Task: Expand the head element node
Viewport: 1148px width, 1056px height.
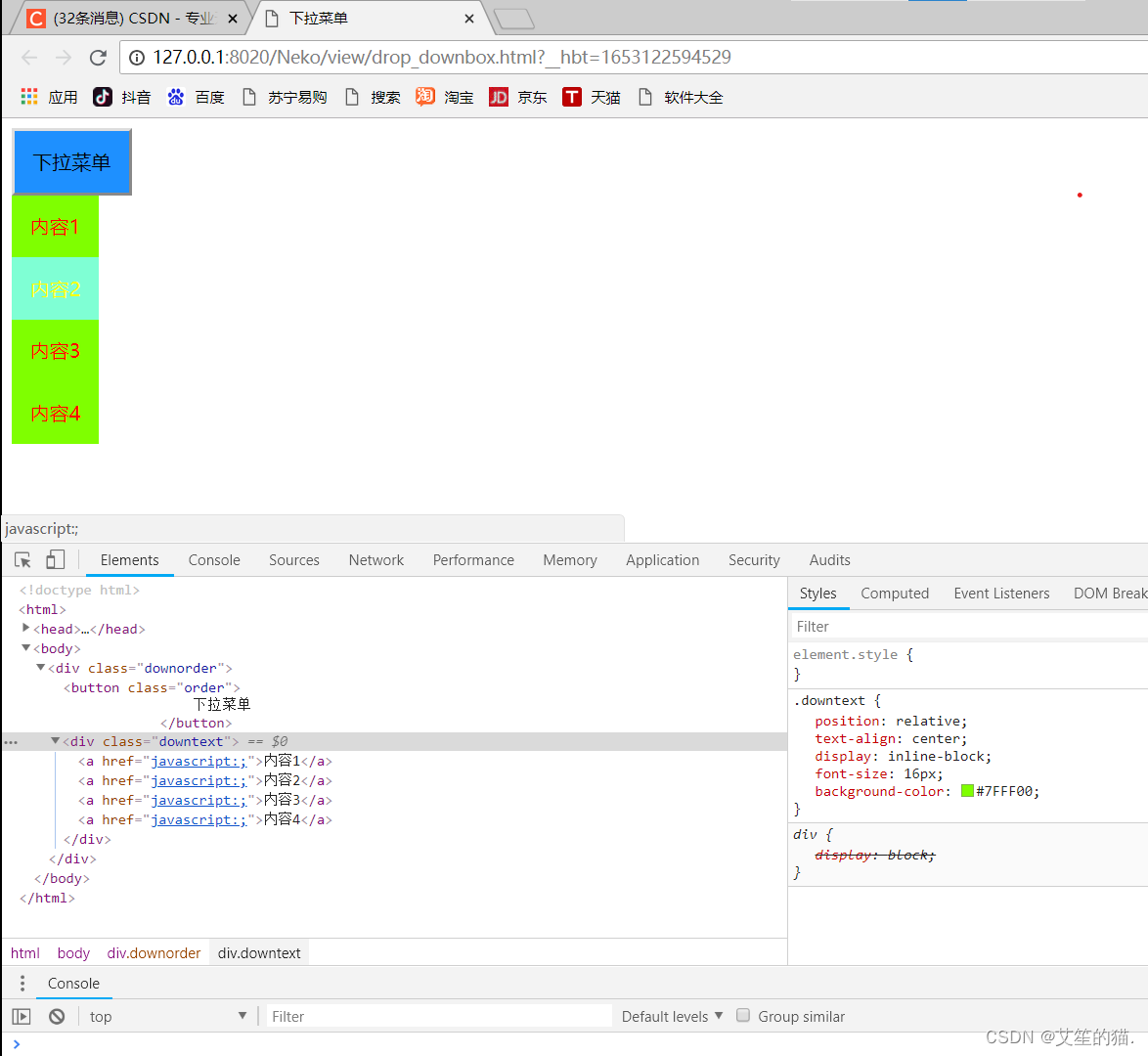Action: (25, 629)
